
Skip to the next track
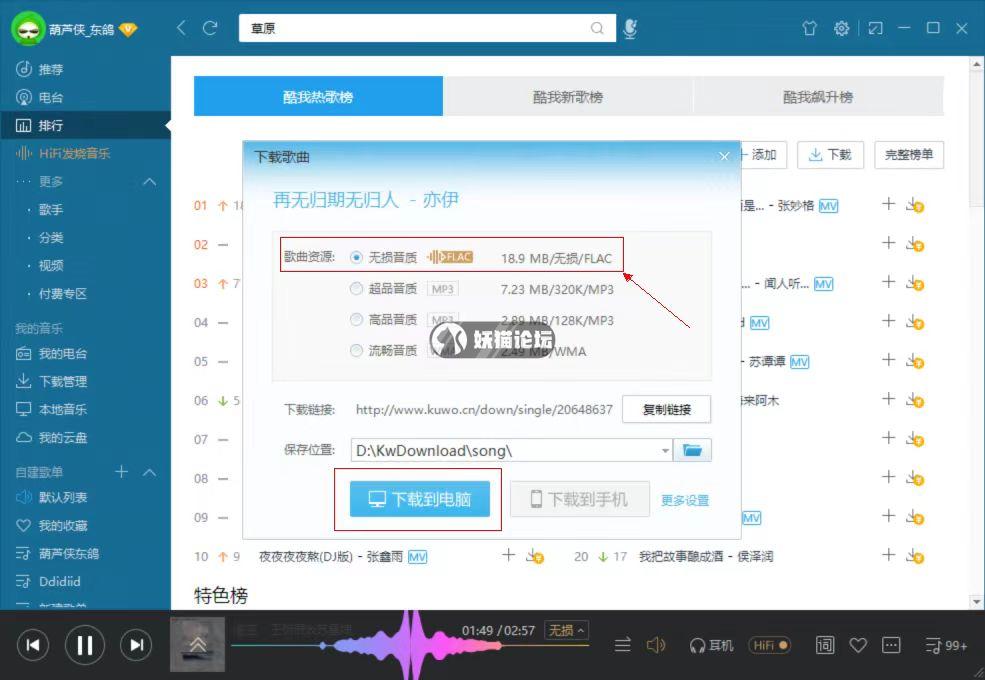point(136,645)
